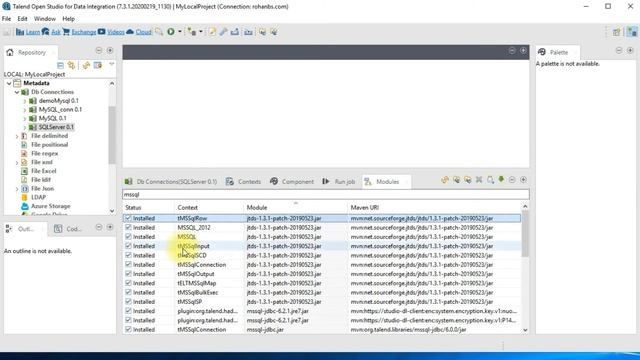640x360 pixels.
Task: Minimize the Modules panel
Action: pyautogui.click(x=512, y=180)
